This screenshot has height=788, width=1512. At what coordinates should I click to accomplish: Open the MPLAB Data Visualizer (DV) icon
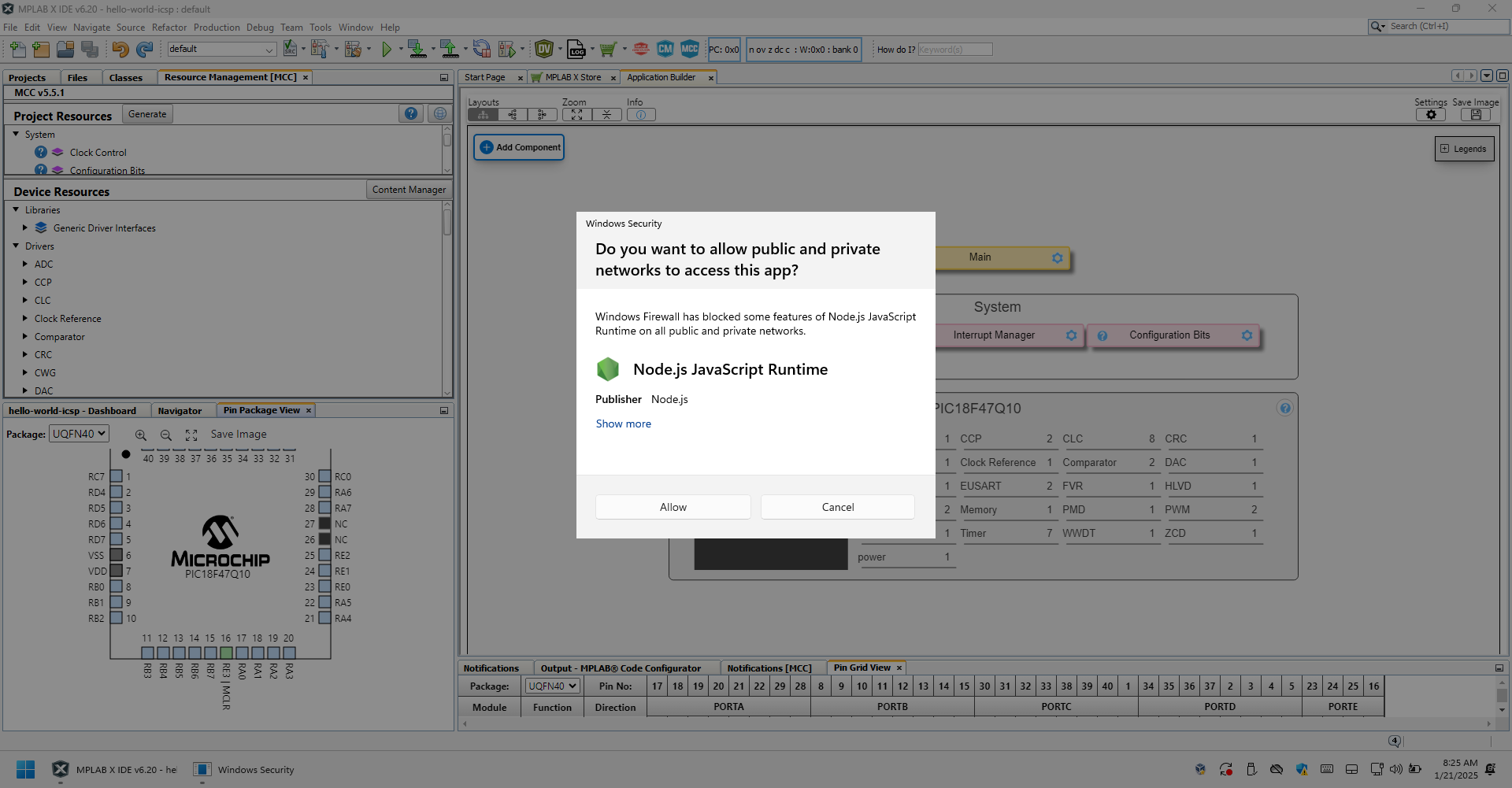(x=544, y=49)
